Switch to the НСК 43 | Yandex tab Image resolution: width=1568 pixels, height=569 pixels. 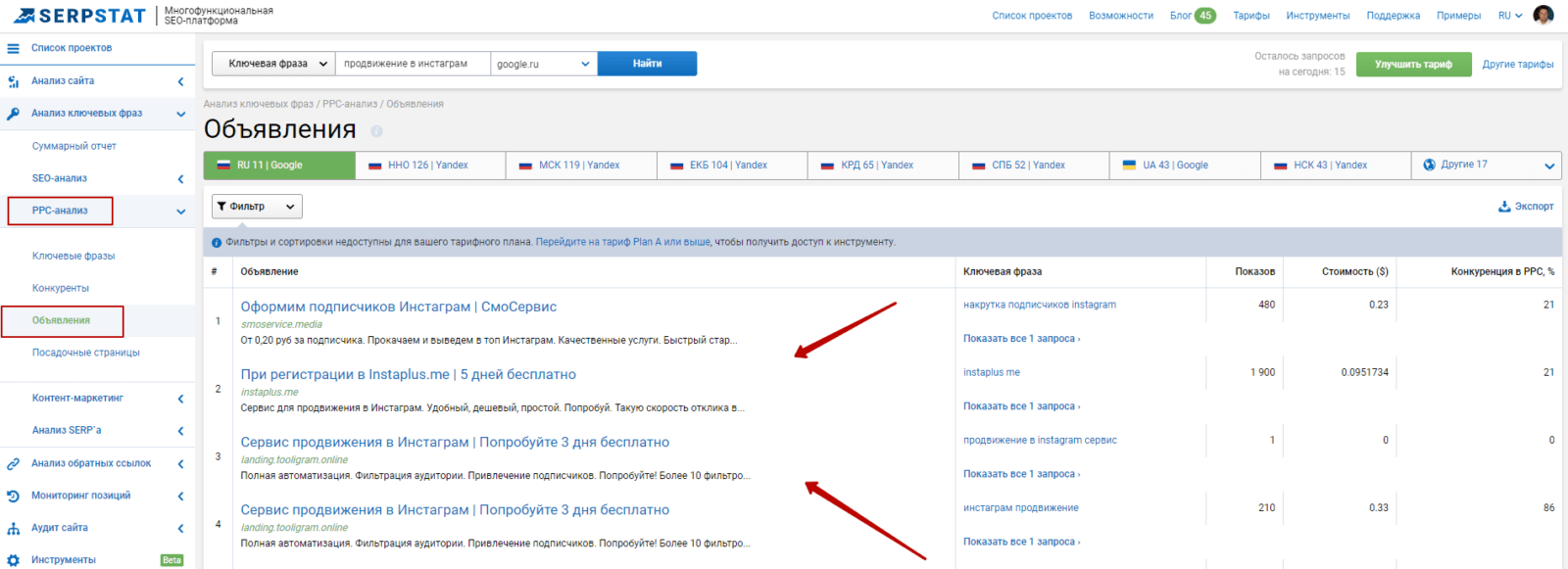(x=1336, y=166)
